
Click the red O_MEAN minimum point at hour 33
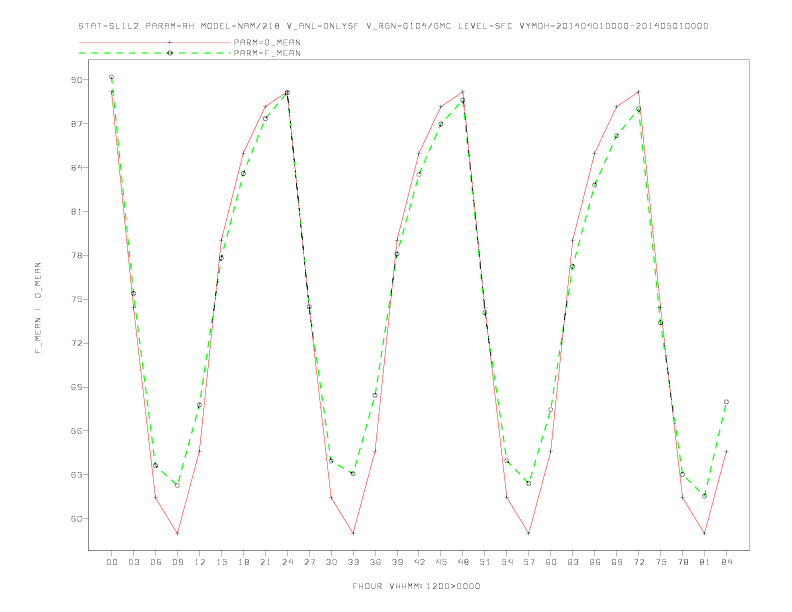[353, 533]
